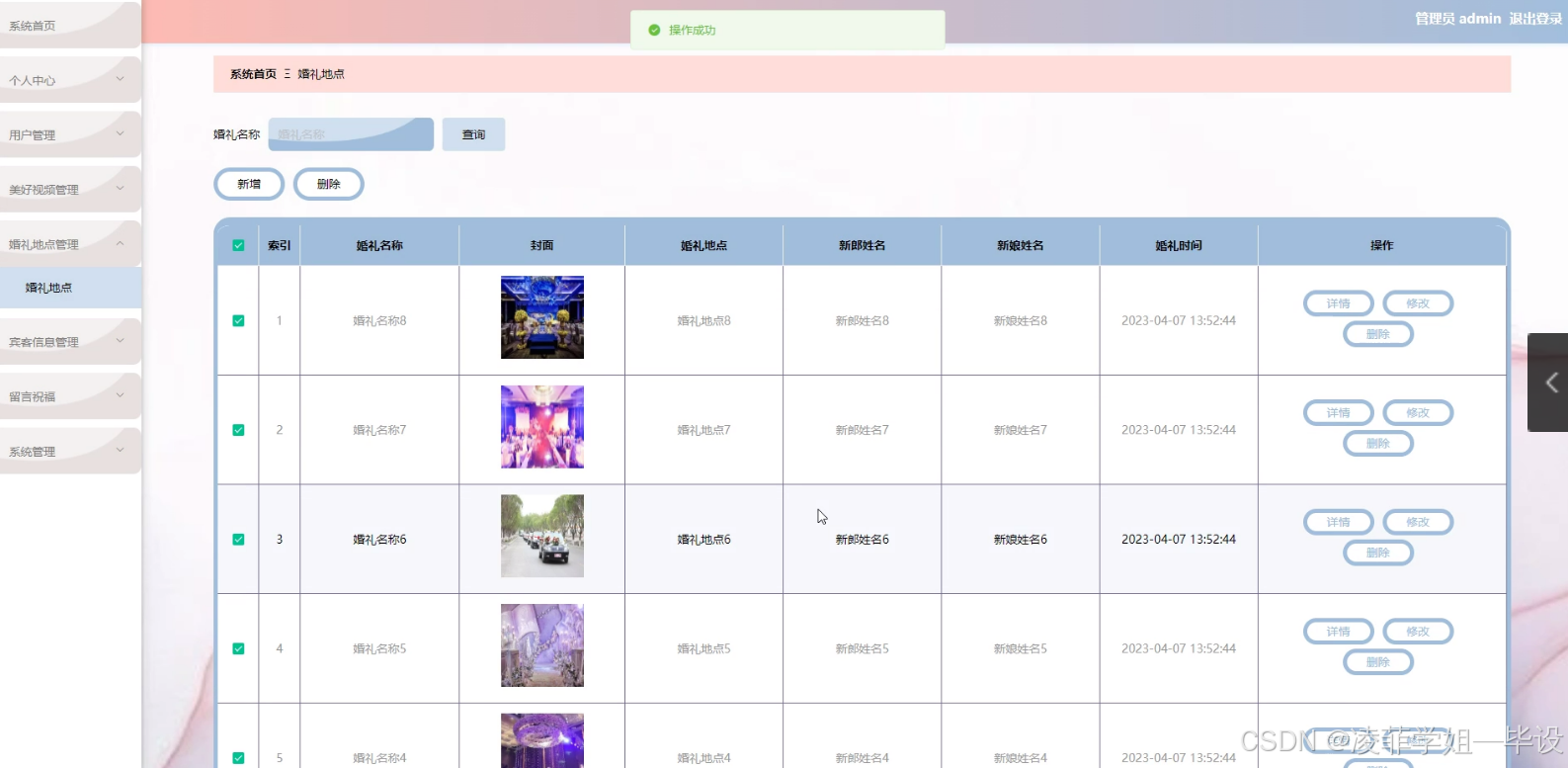
Task: Click the 操作成功 success notification
Action: [x=787, y=30]
